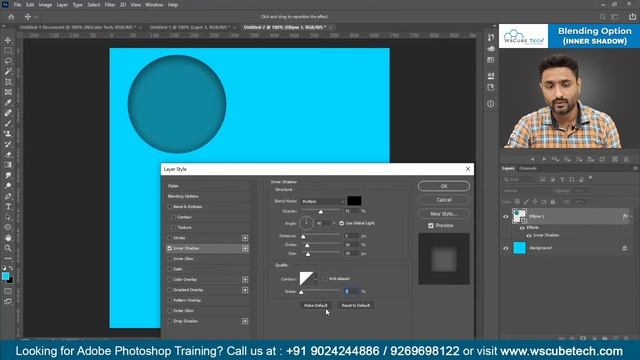Screen dimensions: 640x360
Task: Click the Home icon in options bar
Action: click(11, 17)
